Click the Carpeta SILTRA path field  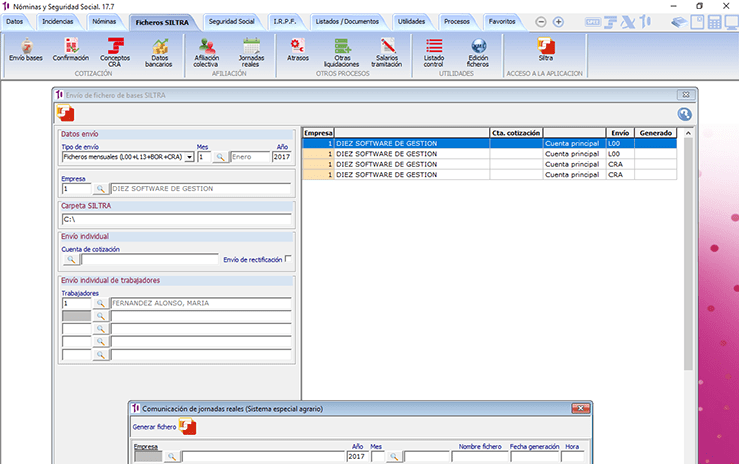tap(175, 218)
